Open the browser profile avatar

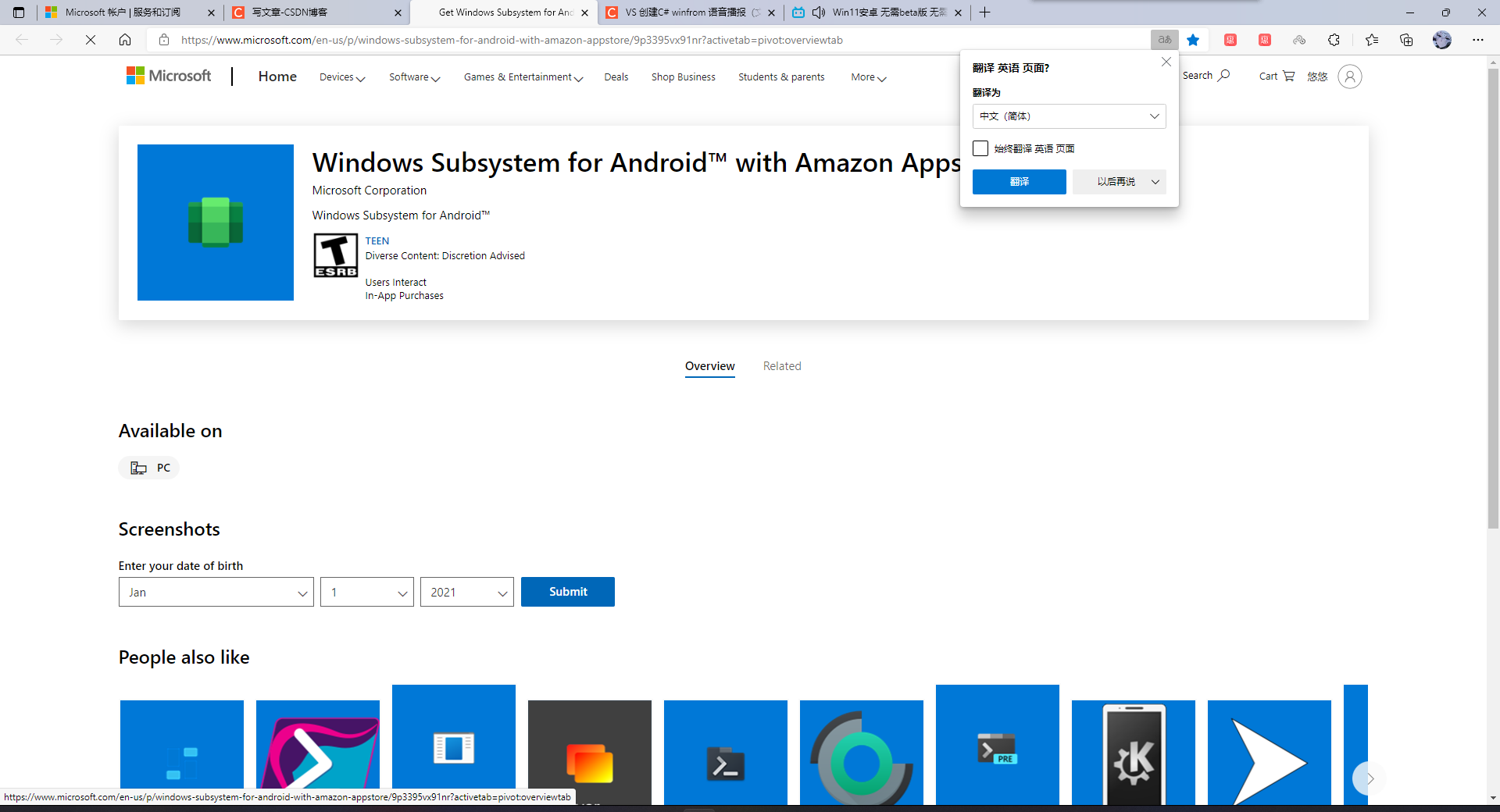(x=1442, y=40)
